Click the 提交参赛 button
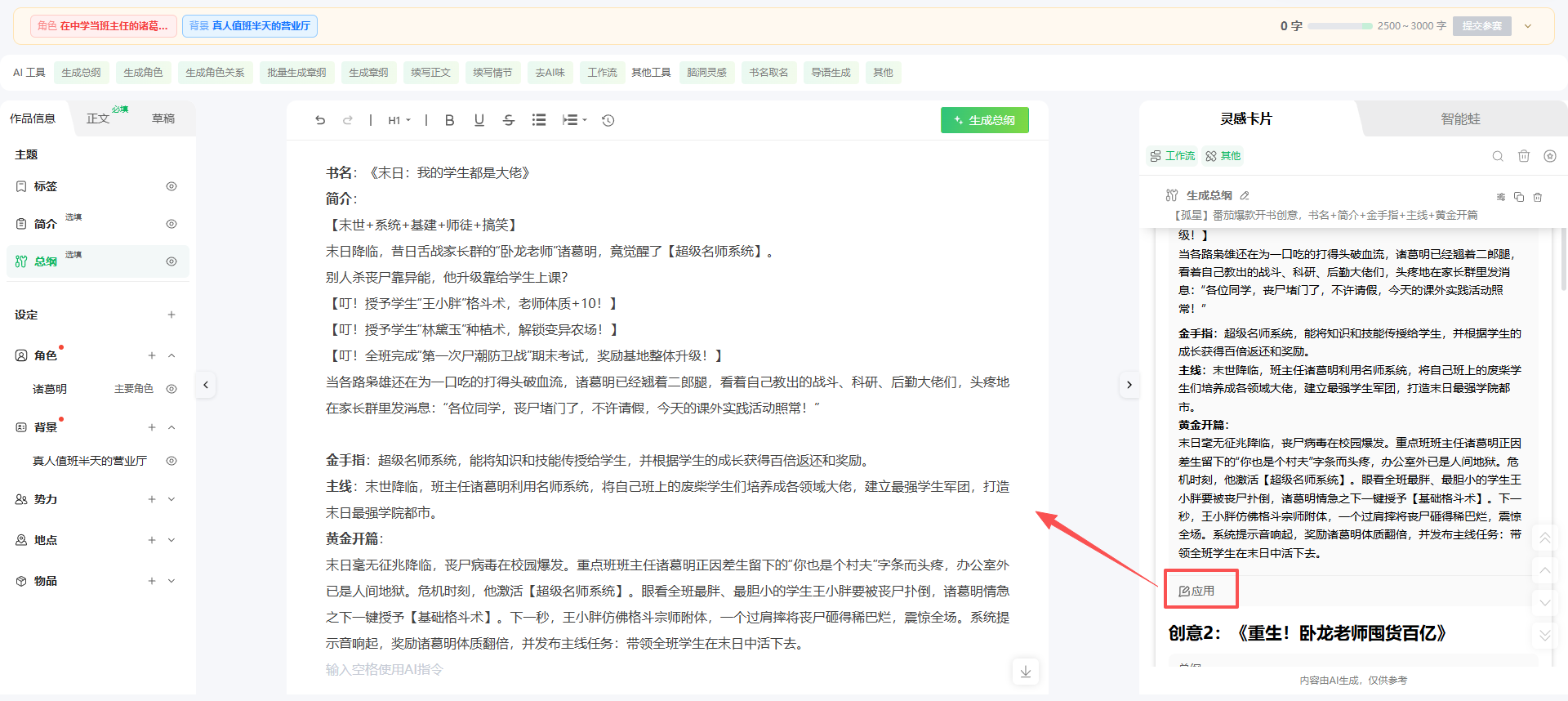The image size is (1568, 701). 1482,26
